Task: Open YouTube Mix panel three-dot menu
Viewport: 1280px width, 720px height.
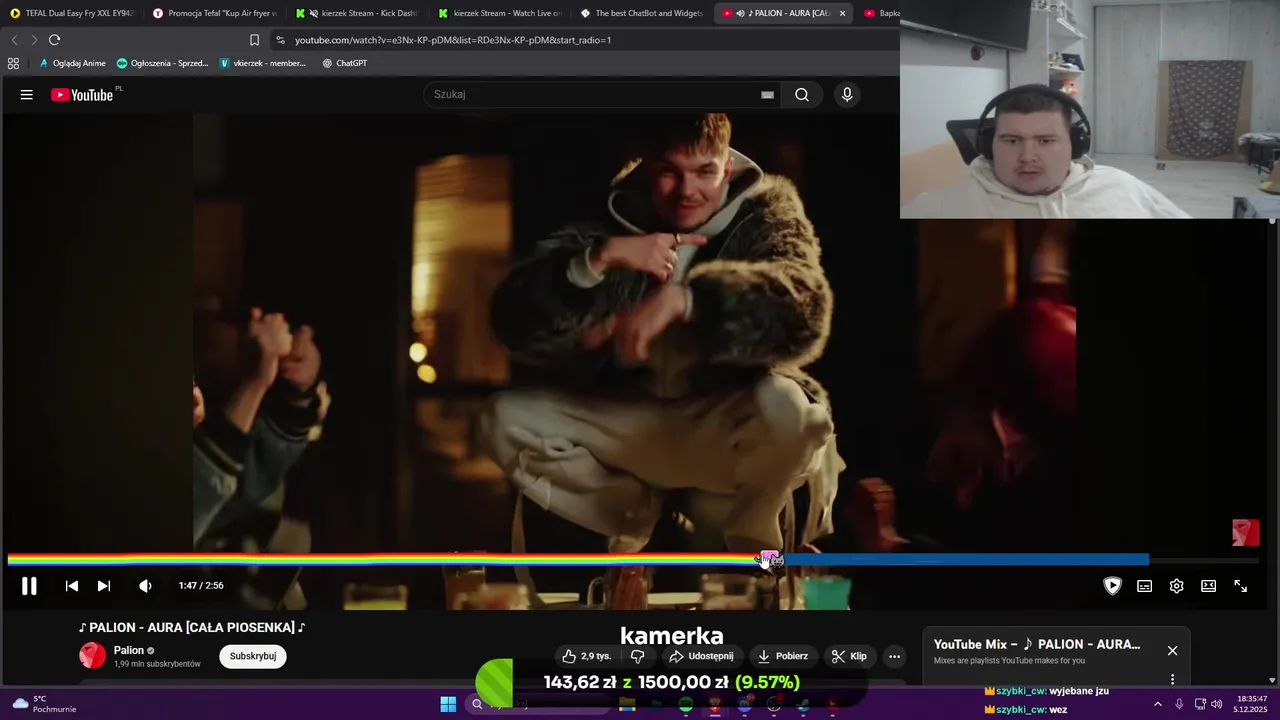Action: click(x=1172, y=680)
